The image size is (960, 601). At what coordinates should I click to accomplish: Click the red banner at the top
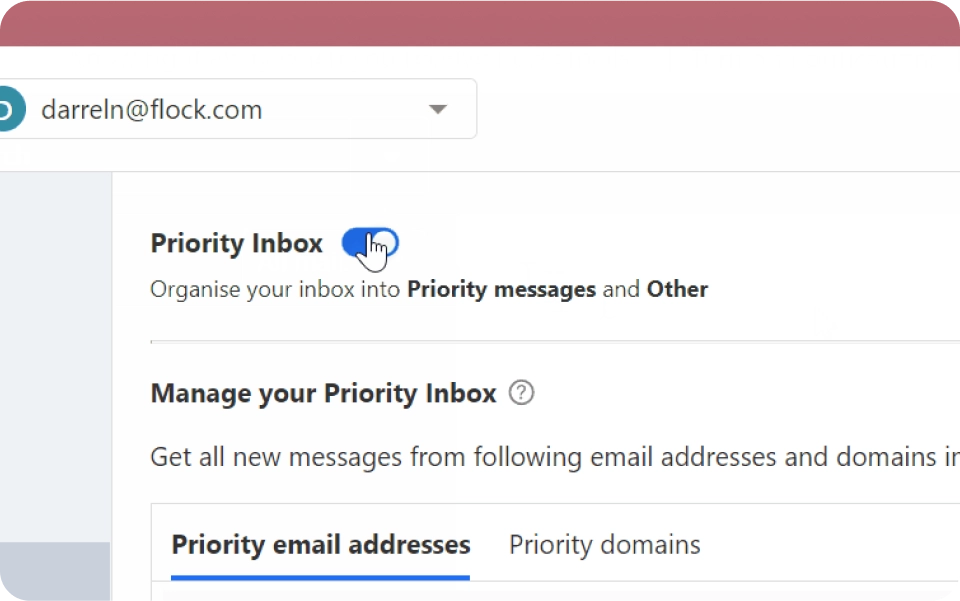(x=480, y=22)
